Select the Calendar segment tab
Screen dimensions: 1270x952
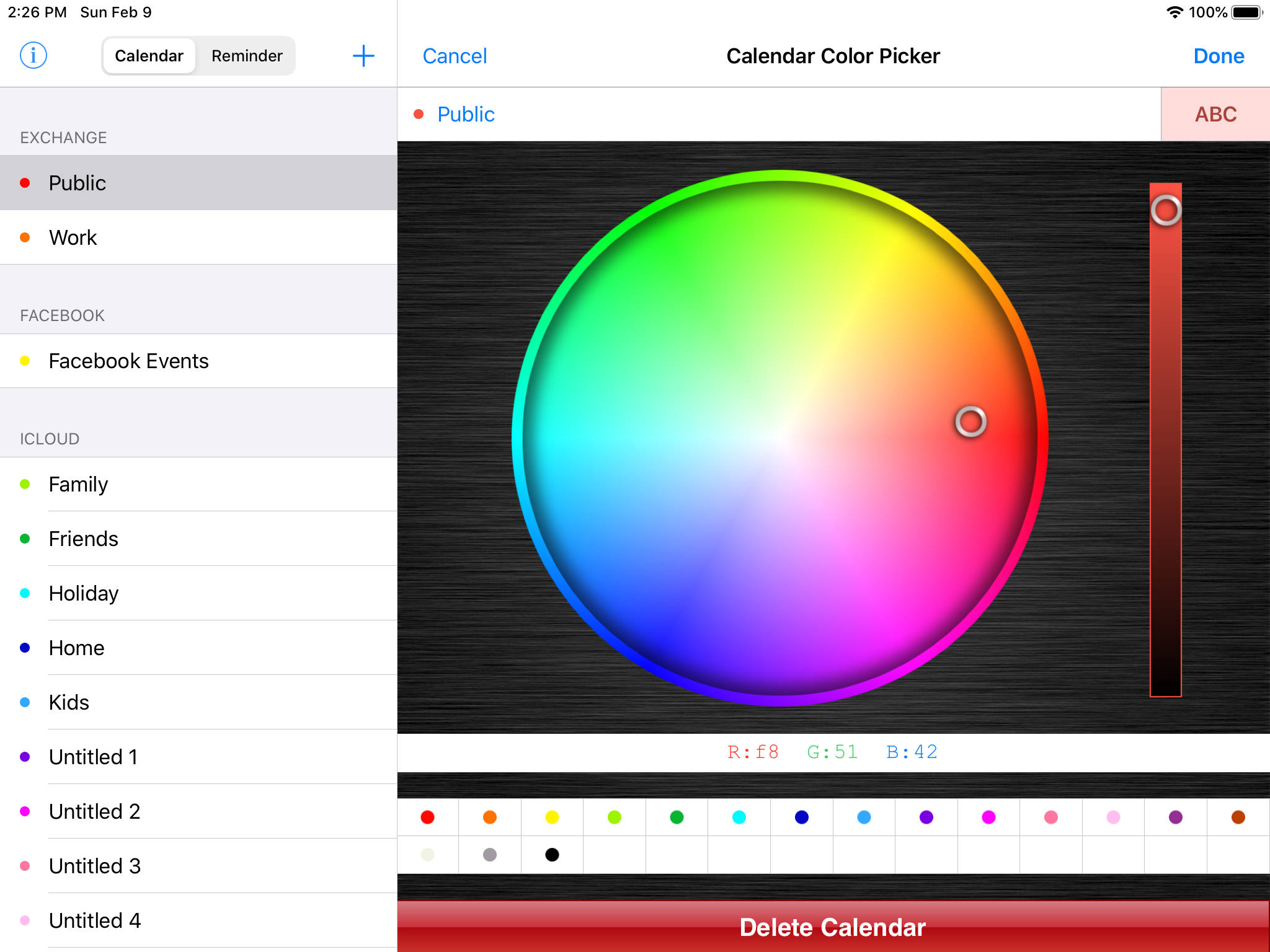149,56
